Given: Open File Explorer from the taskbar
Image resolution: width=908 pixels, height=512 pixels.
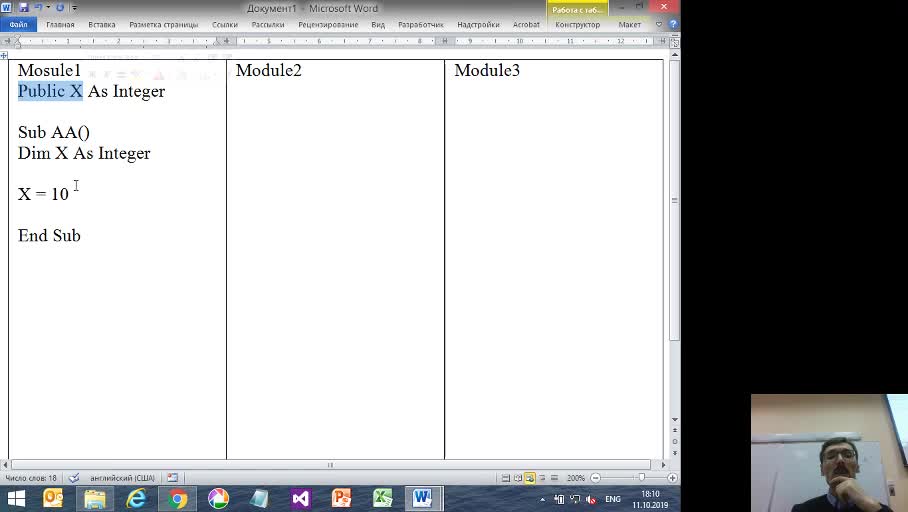Looking at the screenshot, I should click(94, 499).
